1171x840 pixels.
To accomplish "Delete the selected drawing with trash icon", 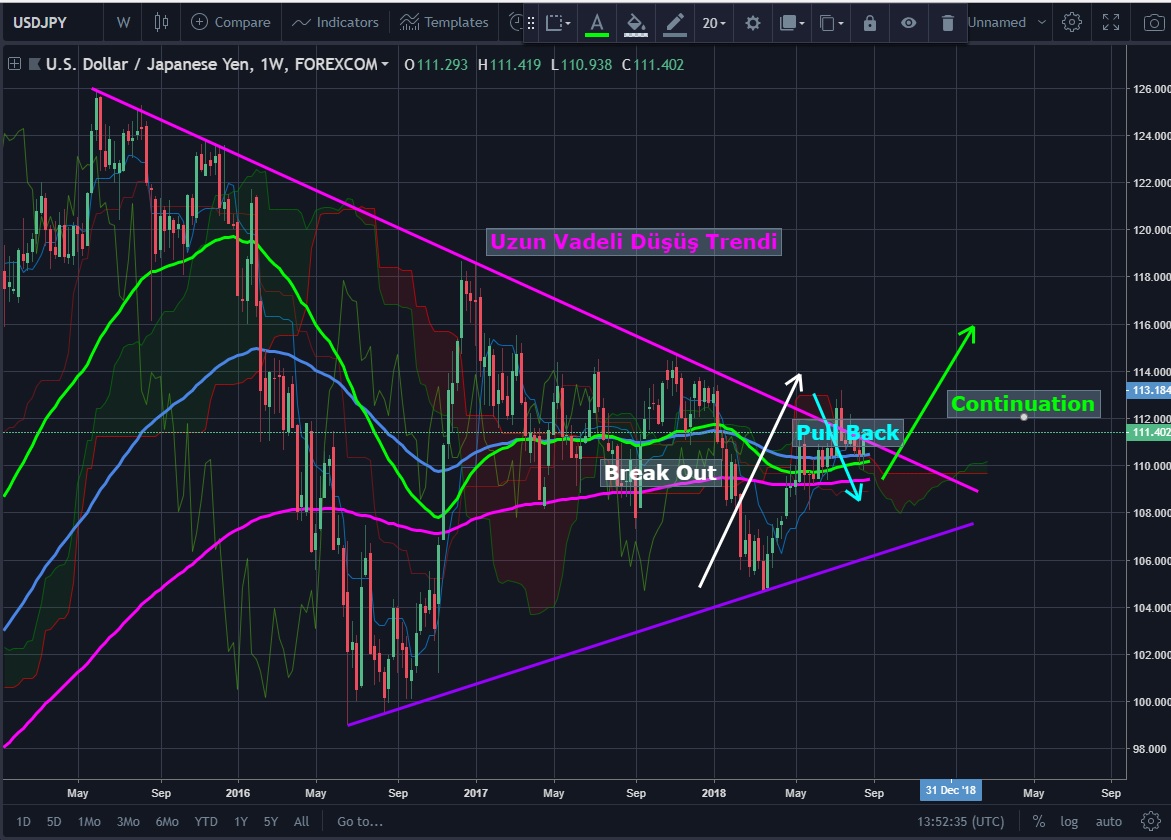I will [x=947, y=22].
